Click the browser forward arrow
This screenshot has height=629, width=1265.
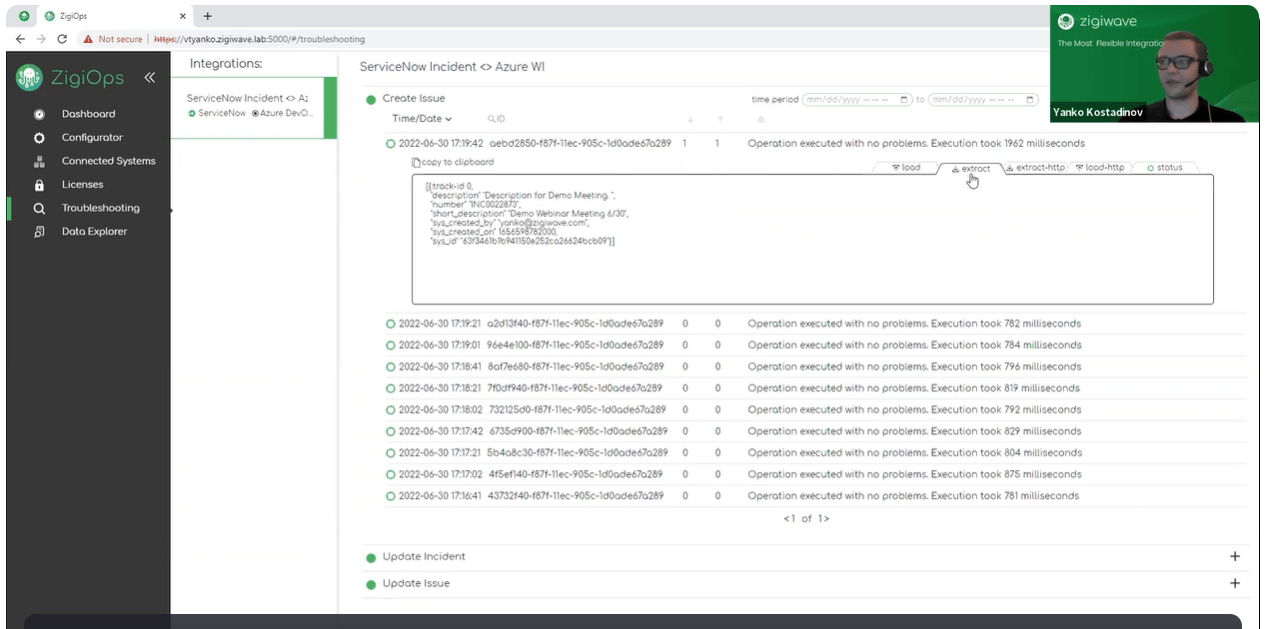(x=41, y=39)
